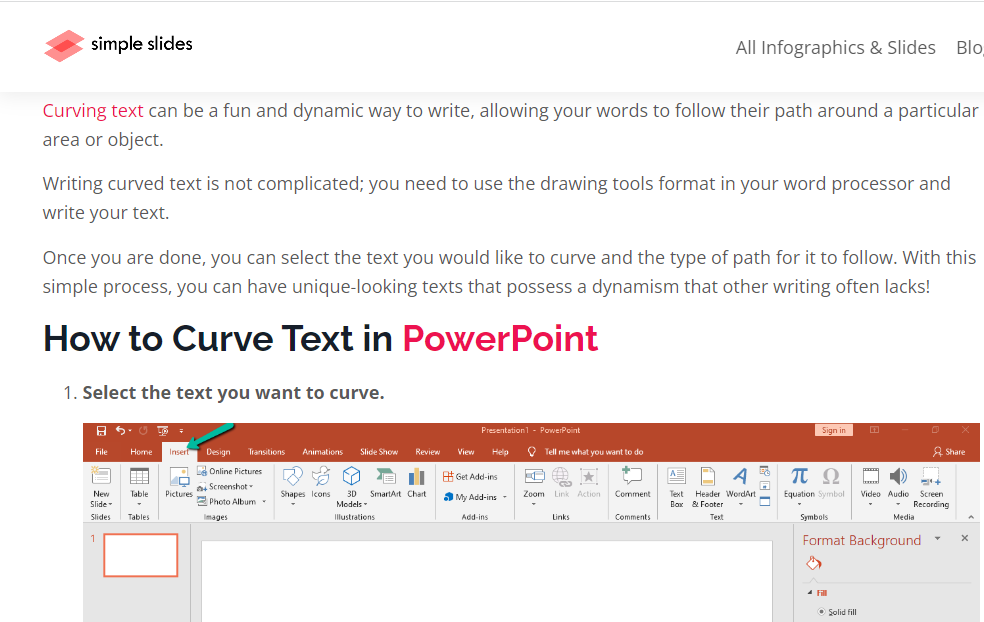This screenshot has height=622, width=984.
Task: Click My Add-ins button
Action: 470,497
